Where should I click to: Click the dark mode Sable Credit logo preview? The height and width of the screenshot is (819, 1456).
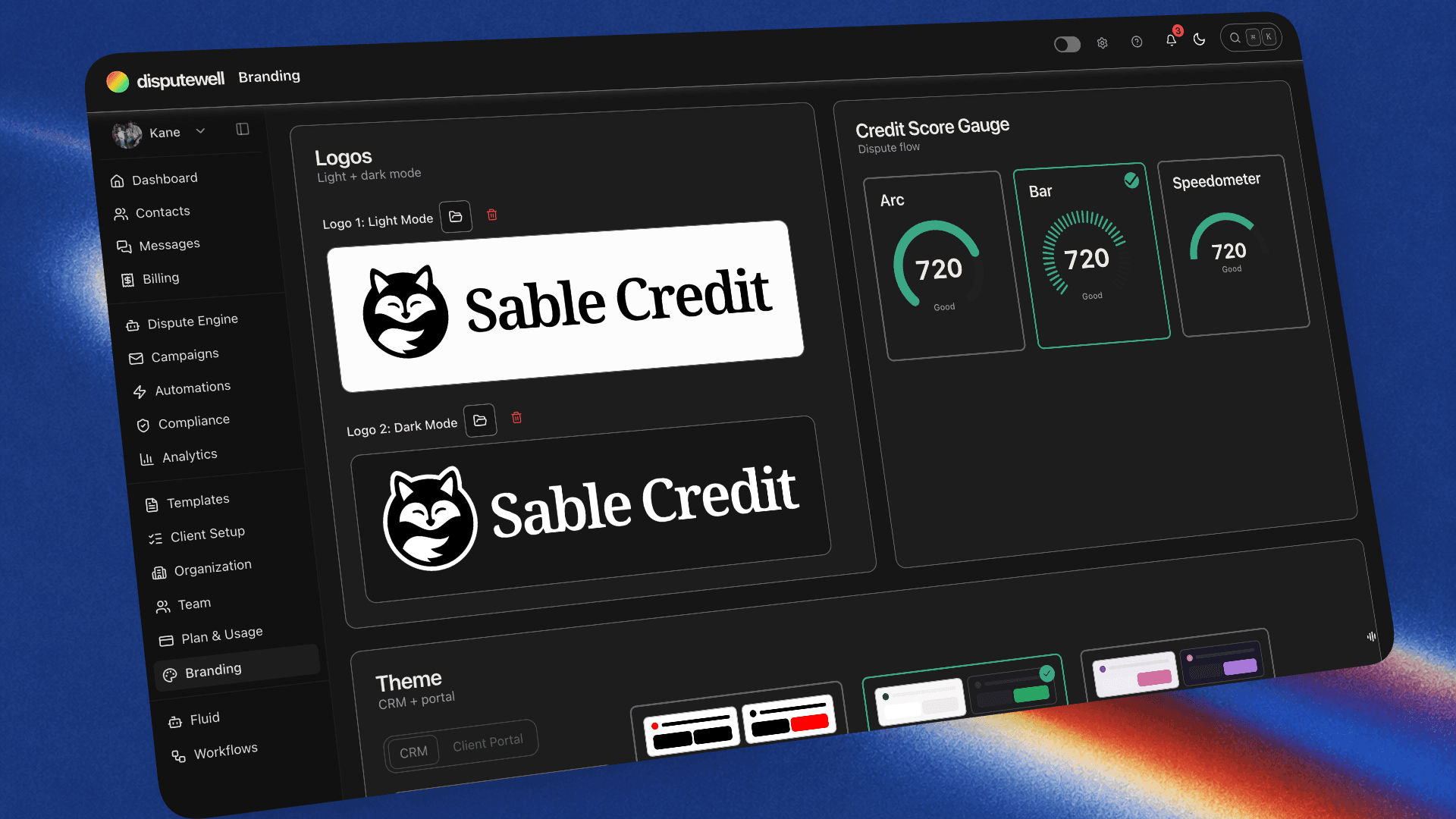(591, 509)
